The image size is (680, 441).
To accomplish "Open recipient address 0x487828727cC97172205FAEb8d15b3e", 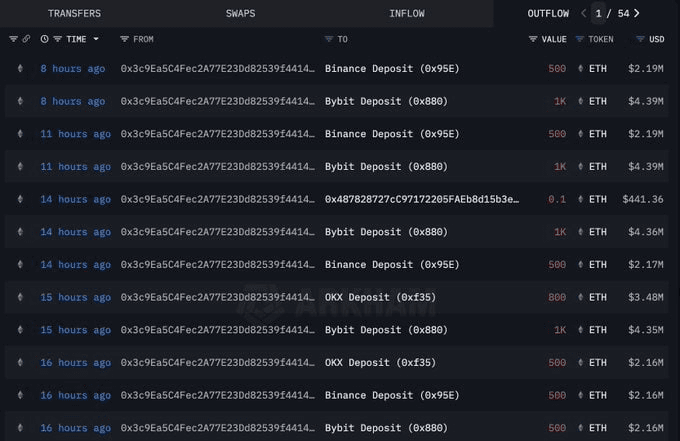I will (422, 199).
